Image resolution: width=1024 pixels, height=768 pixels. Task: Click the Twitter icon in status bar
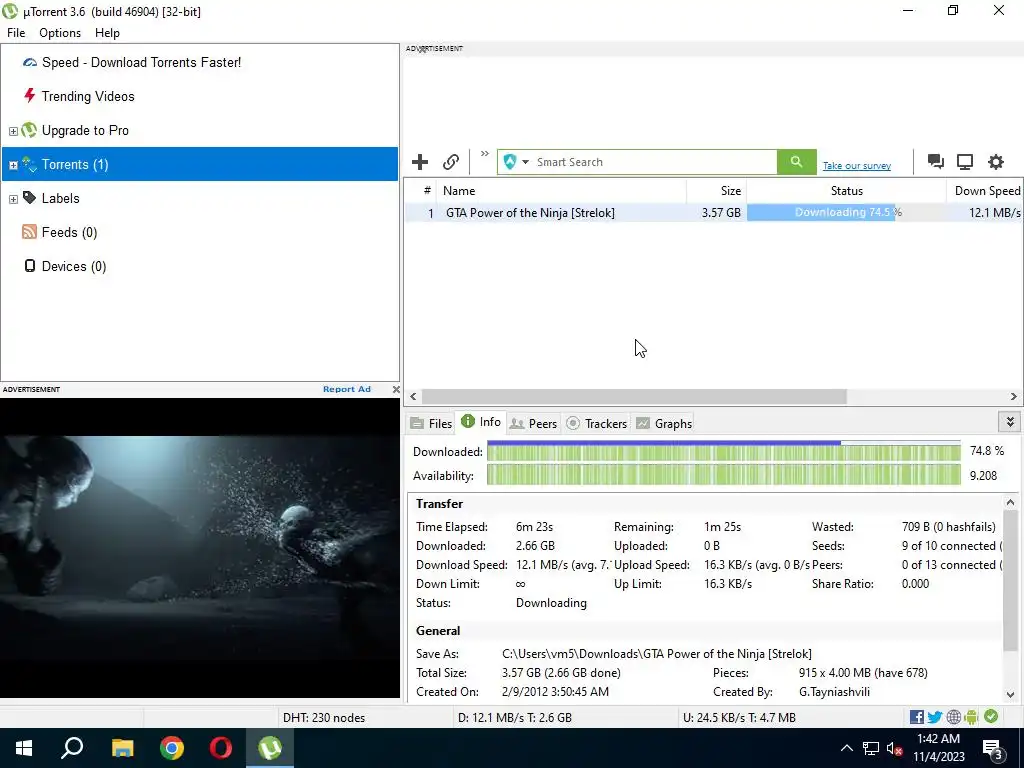(935, 717)
